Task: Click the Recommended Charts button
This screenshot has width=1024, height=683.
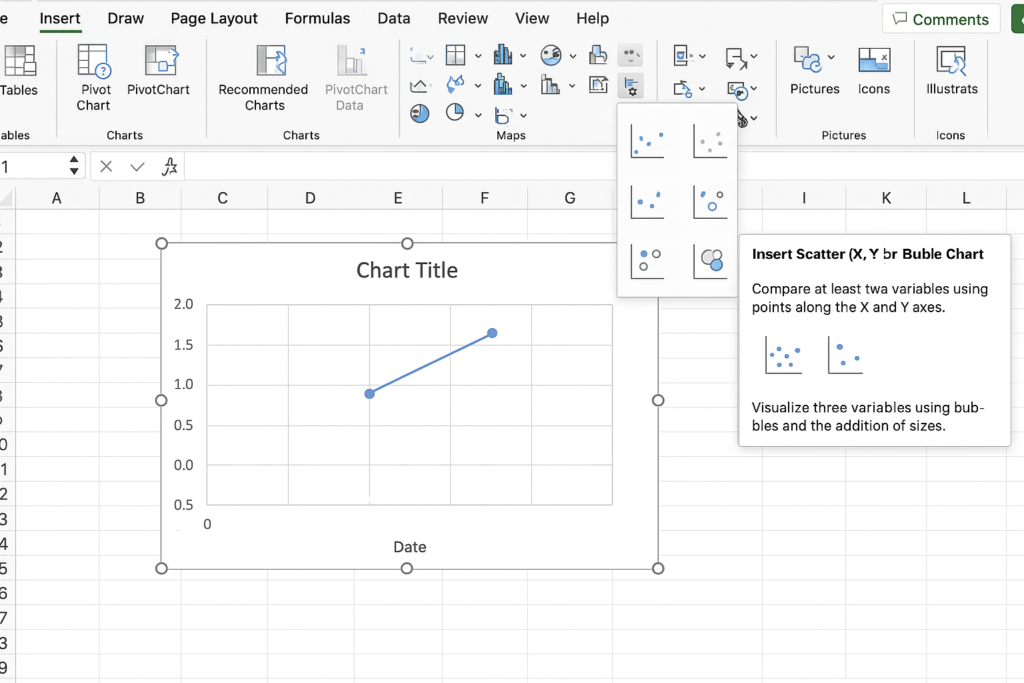Action: pos(263,77)
